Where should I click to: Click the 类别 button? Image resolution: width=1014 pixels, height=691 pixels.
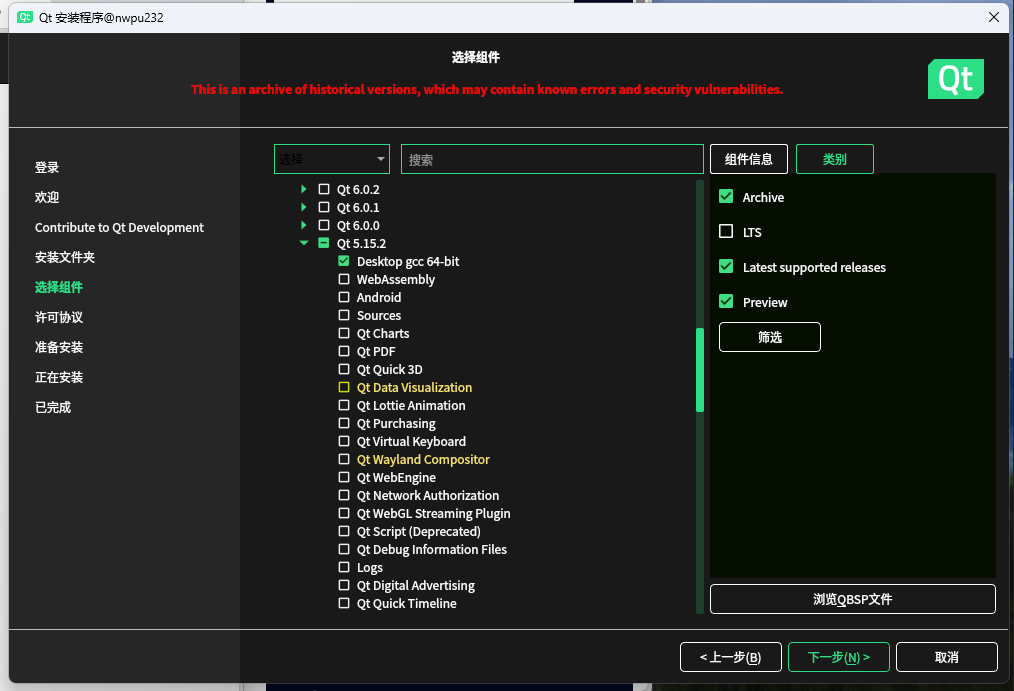point(834,158)
